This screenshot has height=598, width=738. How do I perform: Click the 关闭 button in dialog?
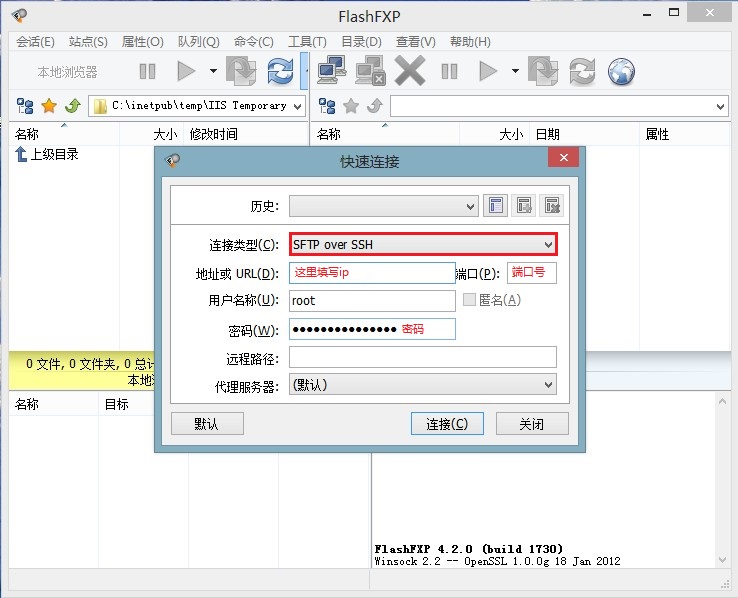click(531, 424)
